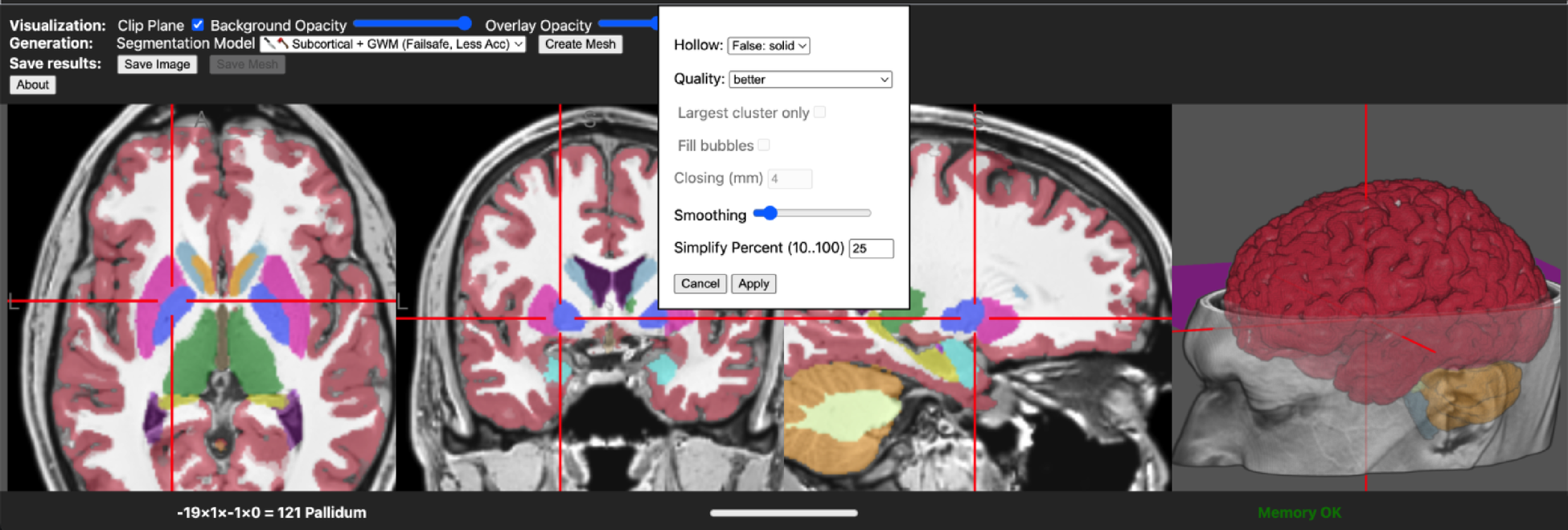The height and width of the screenshot is (530, 1568).
Task: Adjust the Overlay Opacity slider
Action: pyautogui.click(x=628, y=24)
